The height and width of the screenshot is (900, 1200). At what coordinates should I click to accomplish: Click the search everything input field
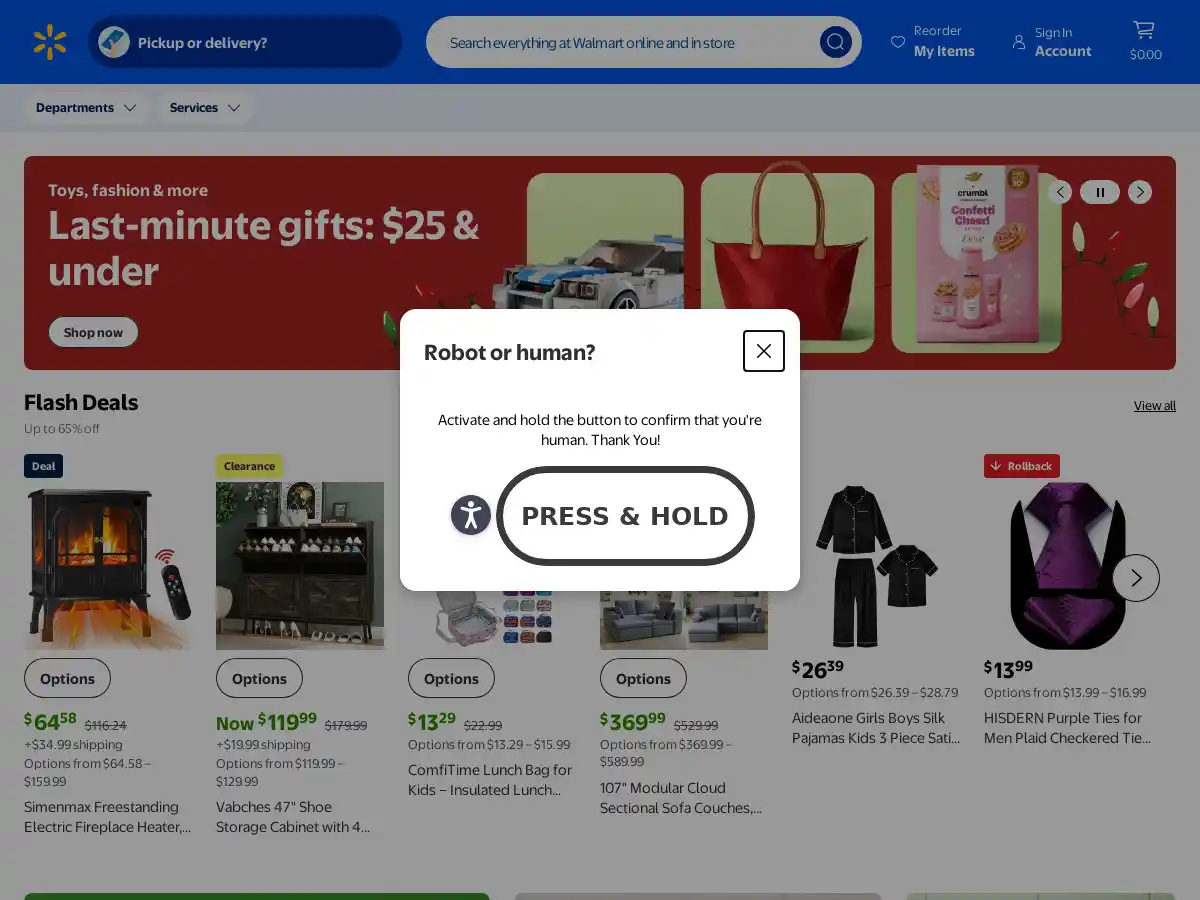[x=640, y=42]
